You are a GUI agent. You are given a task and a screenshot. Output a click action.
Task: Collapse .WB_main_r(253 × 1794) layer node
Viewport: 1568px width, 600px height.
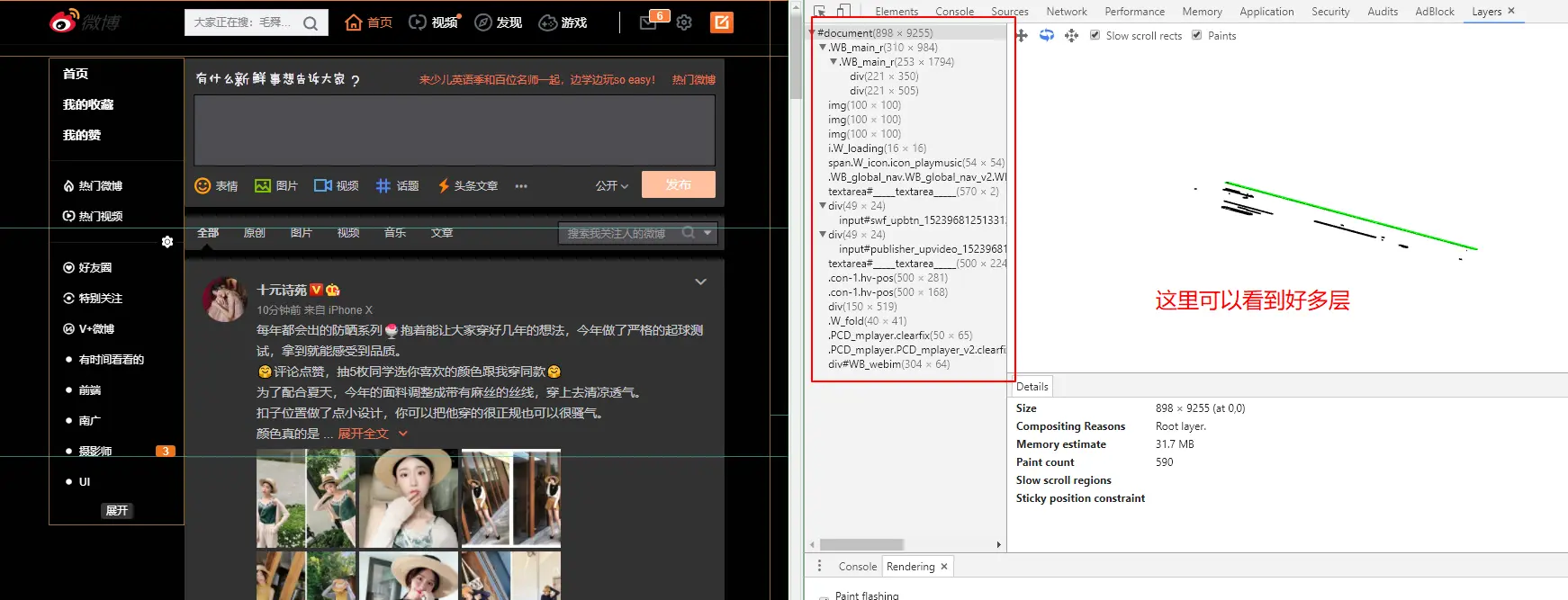(x=834, y=61)
